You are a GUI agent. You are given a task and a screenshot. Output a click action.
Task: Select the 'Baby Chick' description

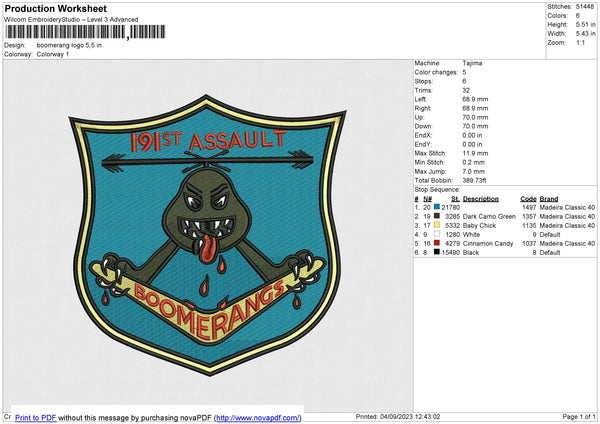pyautogui.click(x=479, y=225)
